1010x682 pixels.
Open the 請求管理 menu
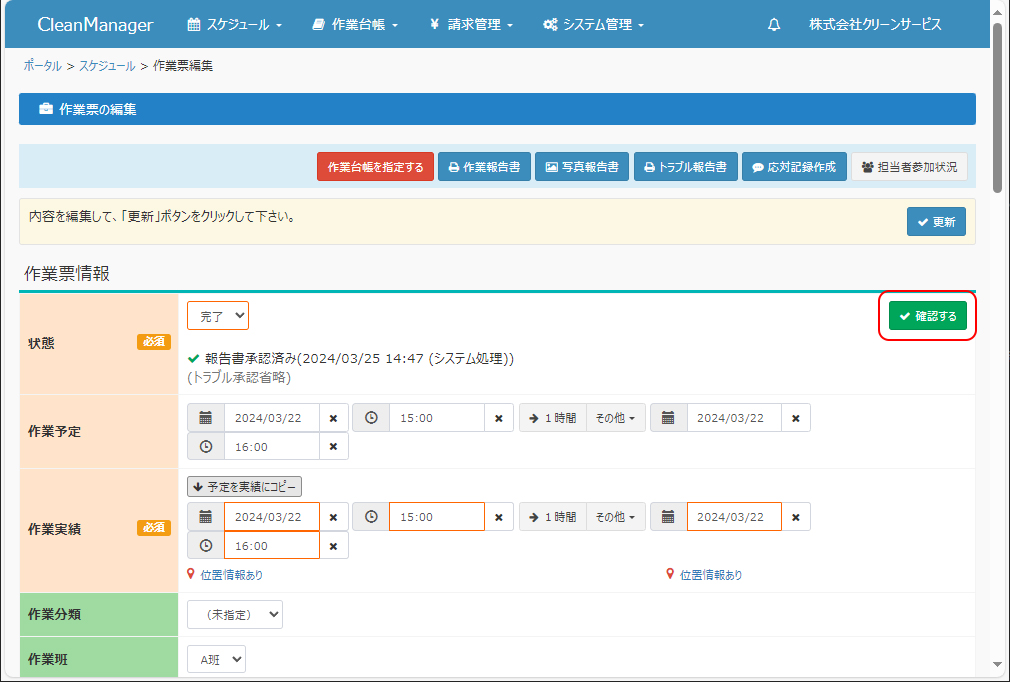coord(471,25)
